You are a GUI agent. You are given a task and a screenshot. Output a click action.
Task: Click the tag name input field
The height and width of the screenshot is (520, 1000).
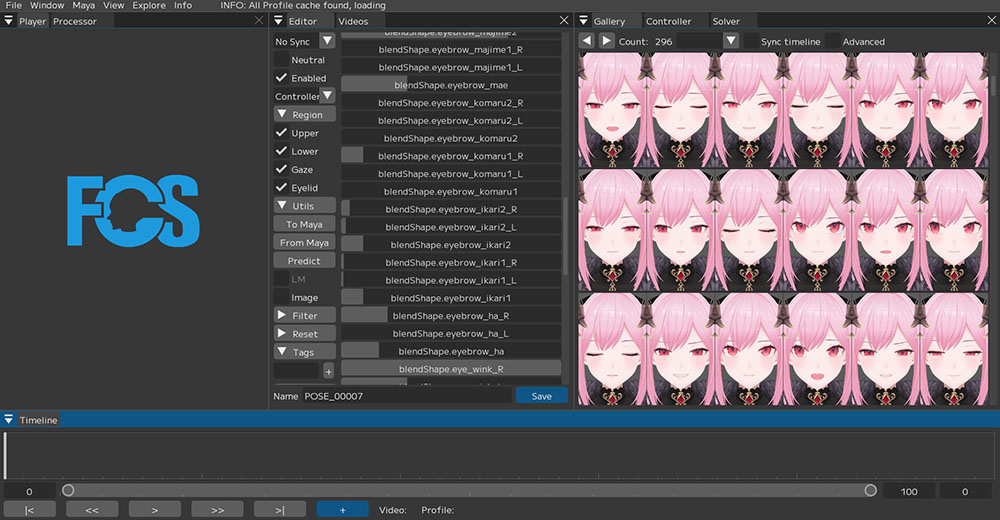(297, 371)
